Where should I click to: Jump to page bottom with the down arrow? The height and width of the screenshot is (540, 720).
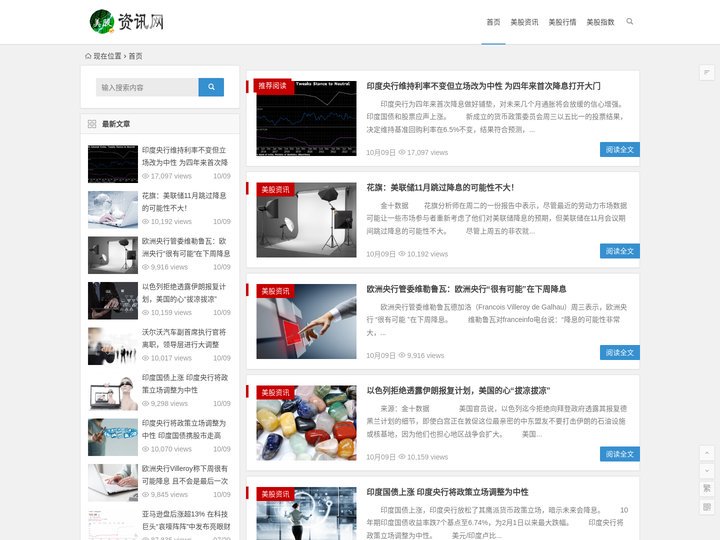707,471
